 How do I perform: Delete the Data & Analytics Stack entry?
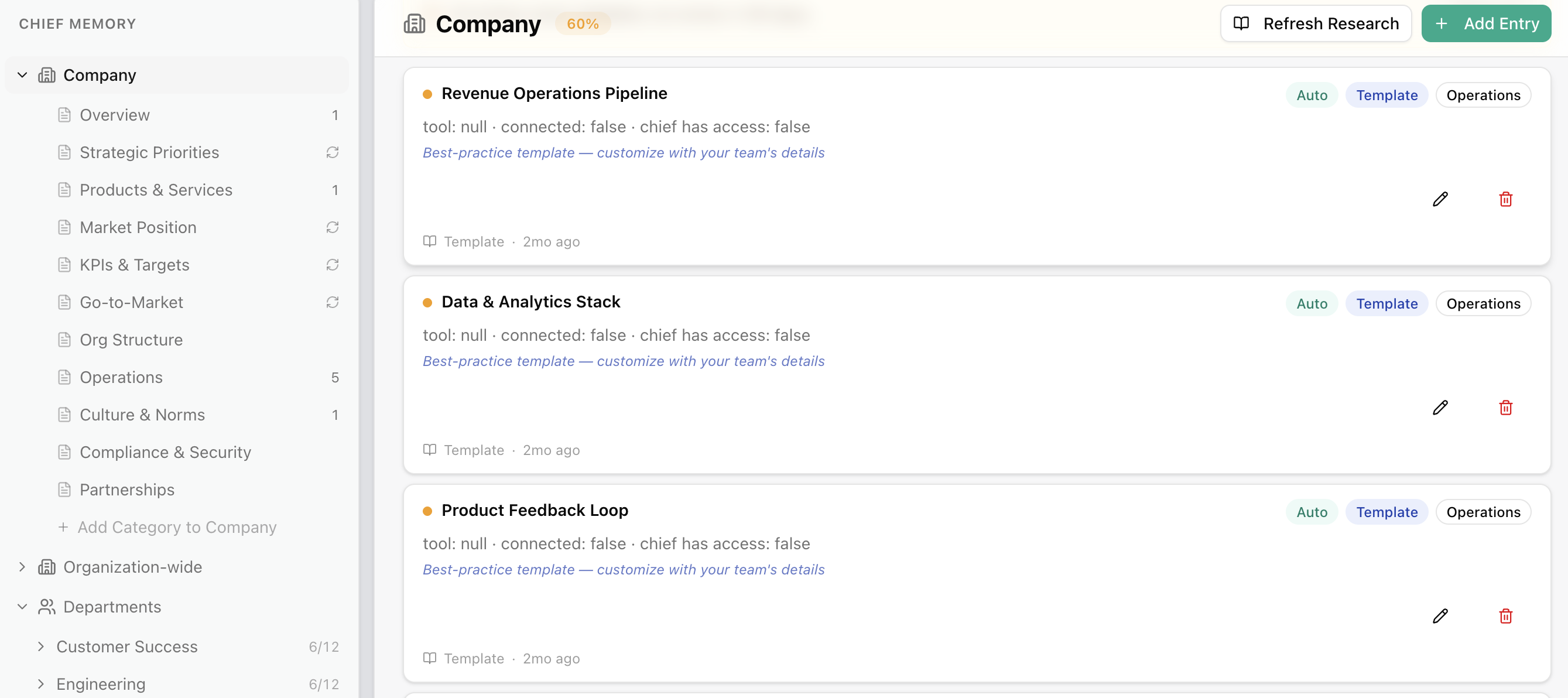pyautogui.click(x=1505, y=408)
